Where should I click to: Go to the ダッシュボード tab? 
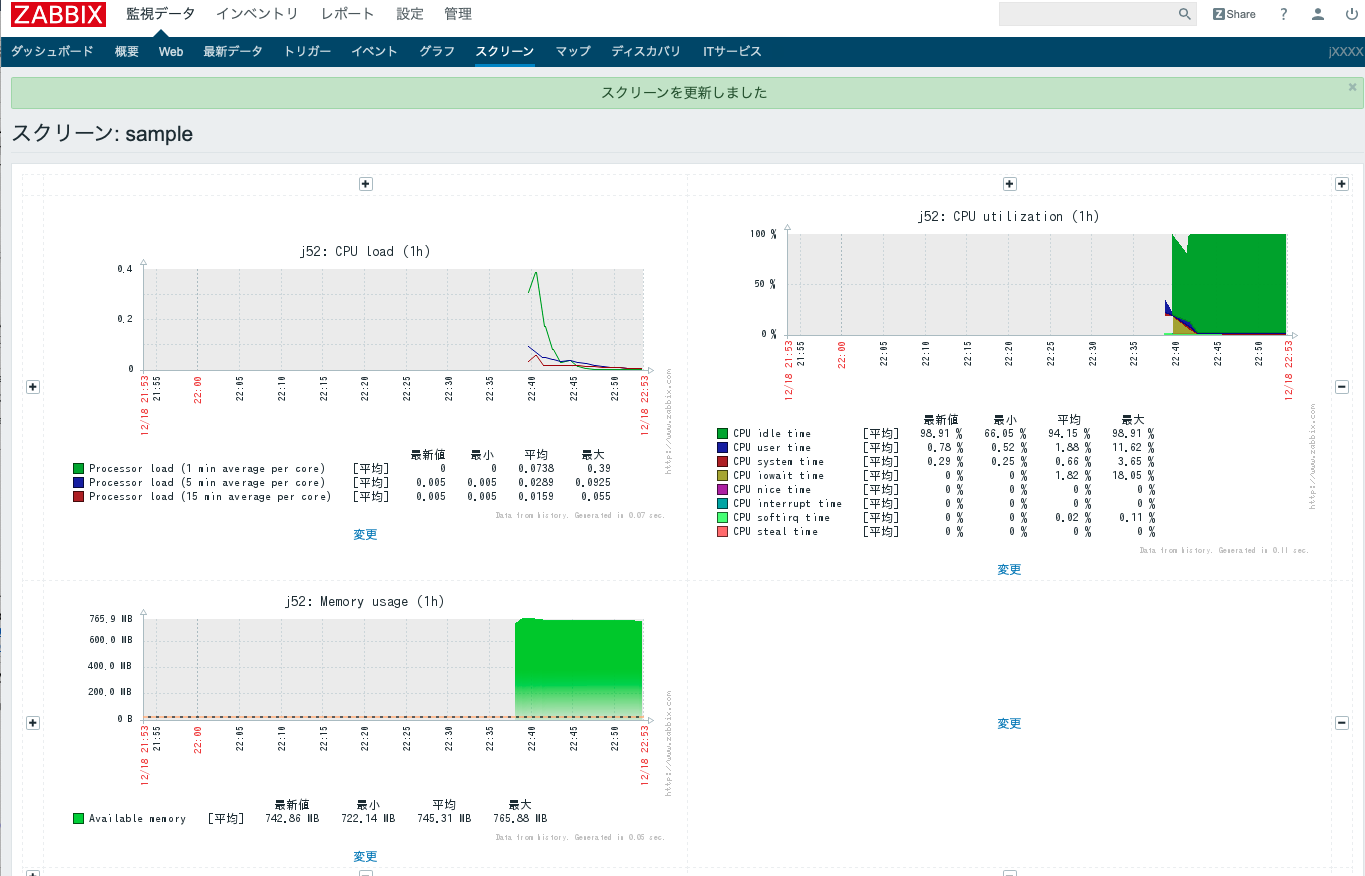52,51
